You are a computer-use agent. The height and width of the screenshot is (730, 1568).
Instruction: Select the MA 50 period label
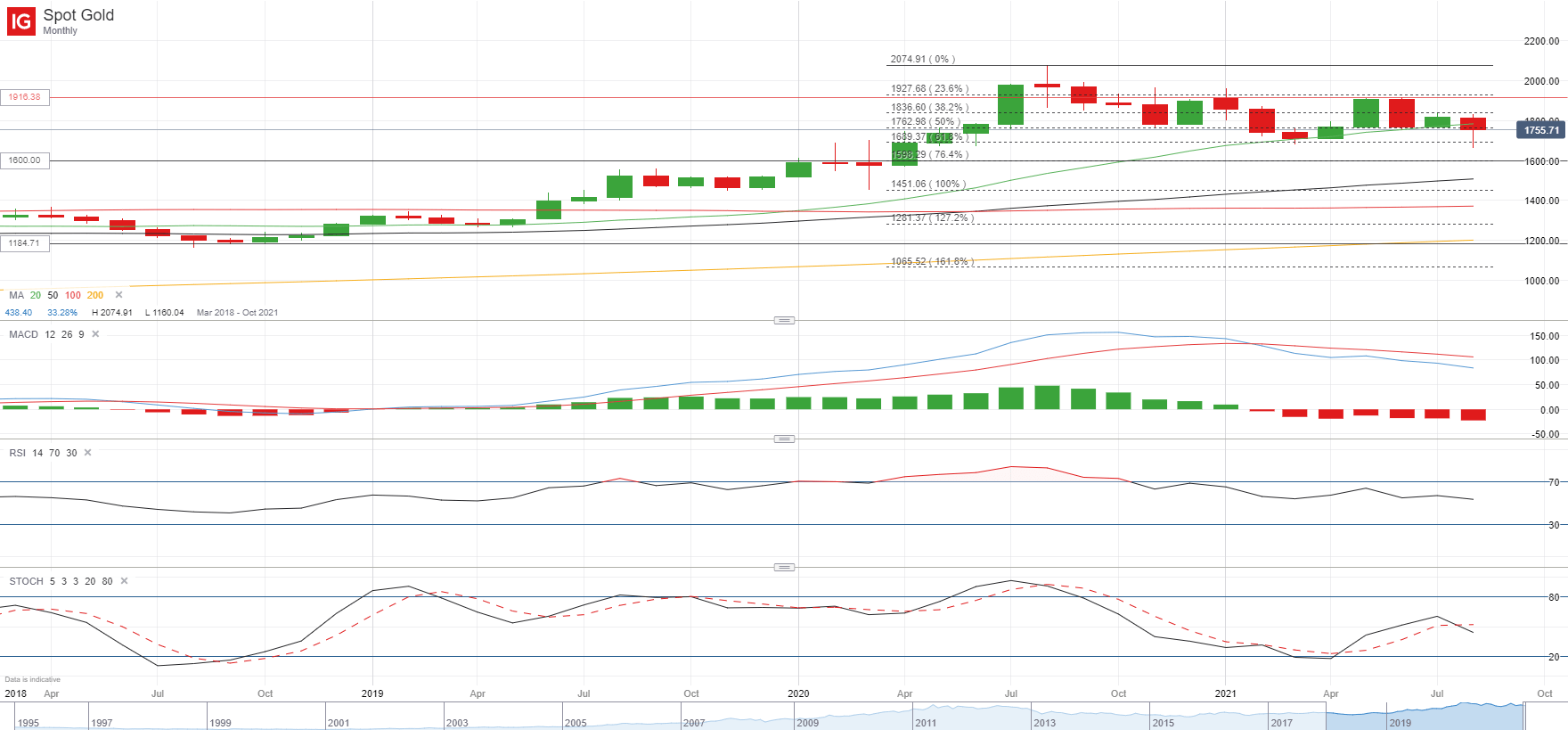53,295
